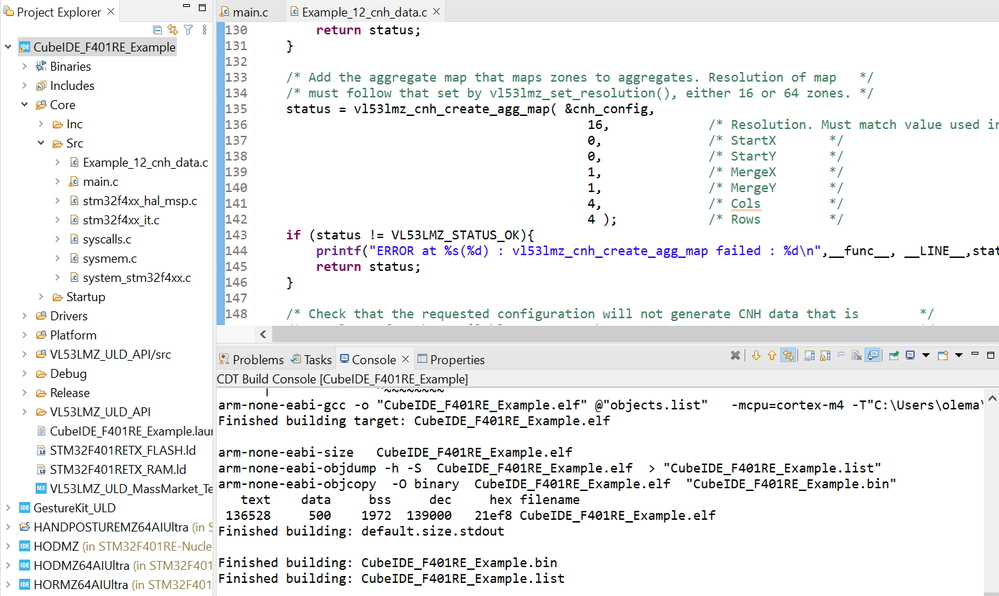This screenshot has height=596, width=999.
Task: Open Project Explorer view menu (three dots)
Action: click(205, 29)
